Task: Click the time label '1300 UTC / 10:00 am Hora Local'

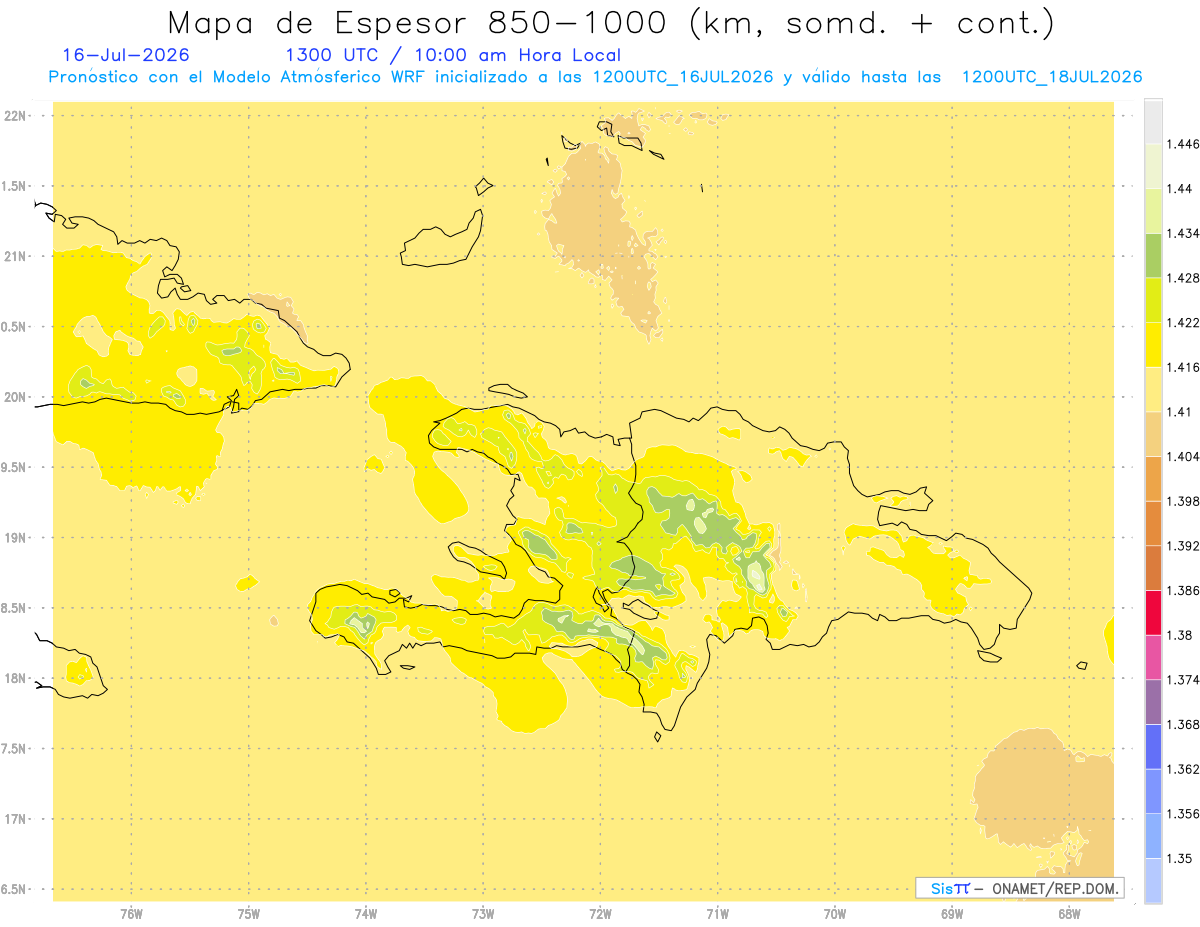Action: (x=453, y=56)
